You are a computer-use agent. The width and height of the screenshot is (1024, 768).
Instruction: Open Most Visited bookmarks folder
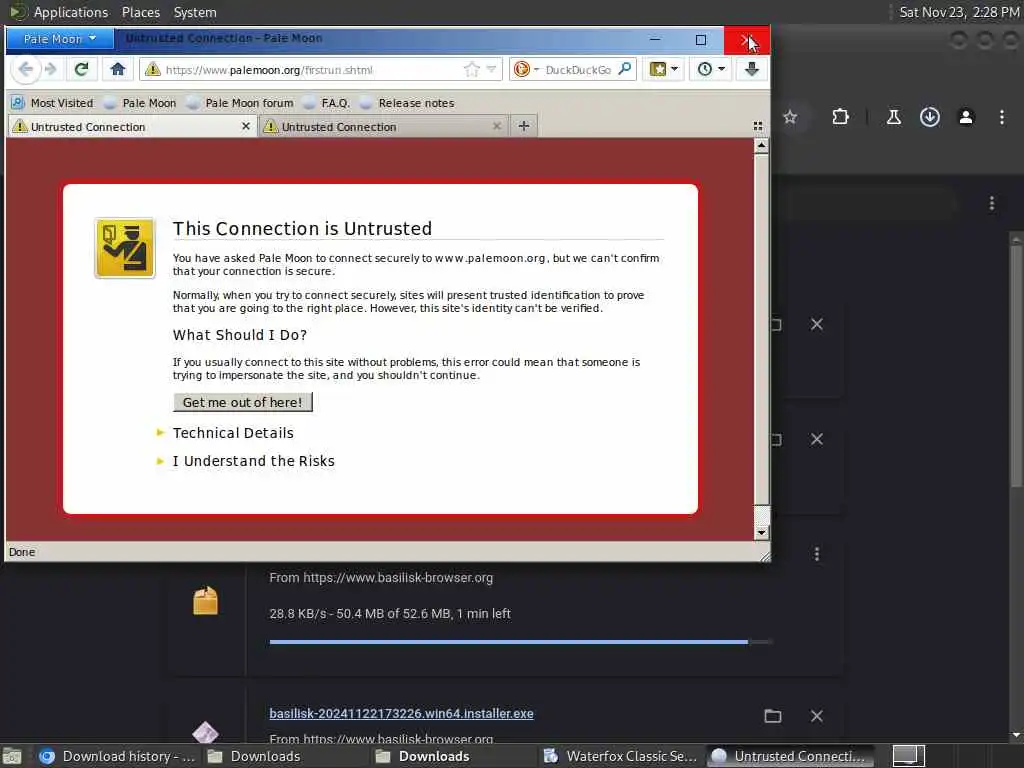(x=53, y=103)
